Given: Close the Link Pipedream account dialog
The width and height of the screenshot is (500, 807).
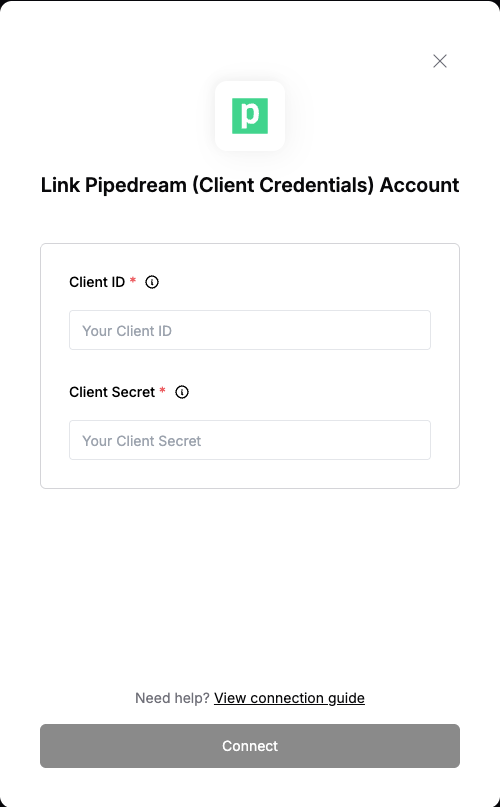Looking at the screenshot, I should 440,61.
